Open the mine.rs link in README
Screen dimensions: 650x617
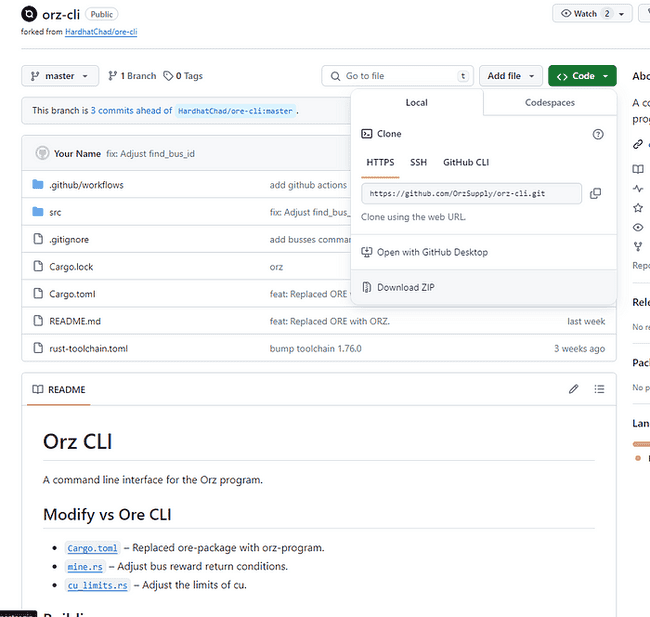pos(85,566)
